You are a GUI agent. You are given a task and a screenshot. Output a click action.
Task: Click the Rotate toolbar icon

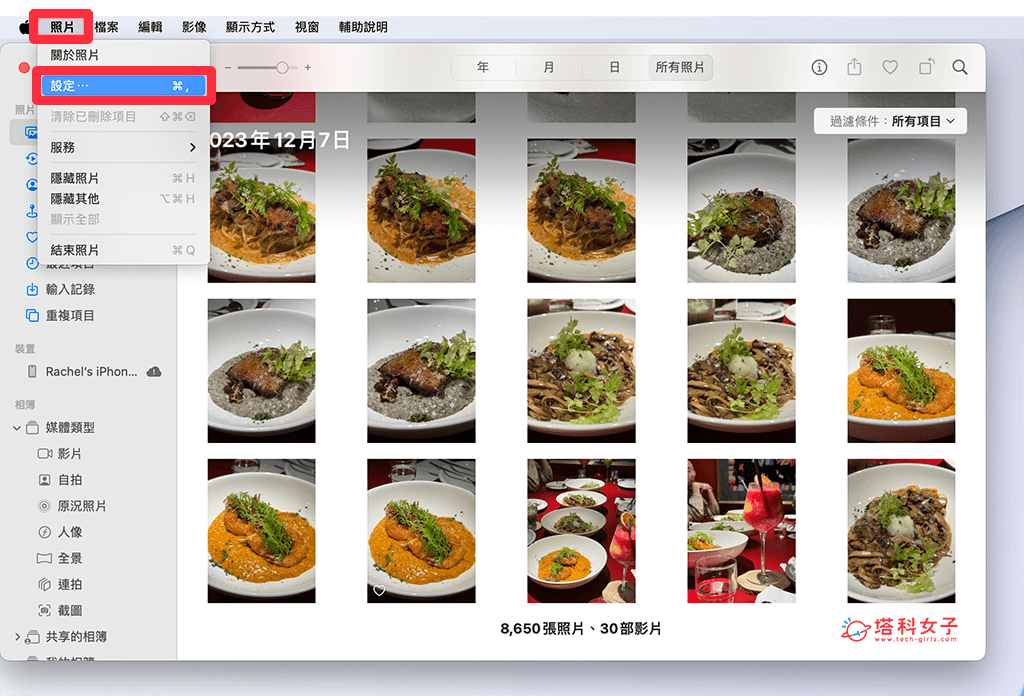pyautogui.click(x=926, y=67)
